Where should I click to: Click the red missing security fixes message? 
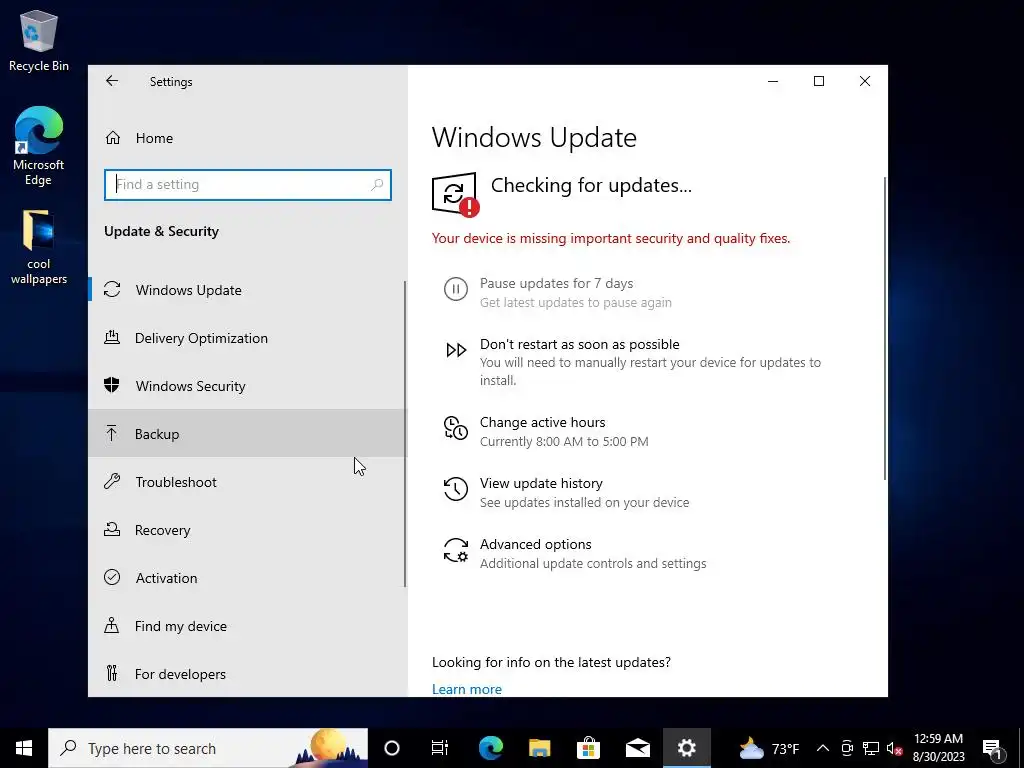pos(611,238)
